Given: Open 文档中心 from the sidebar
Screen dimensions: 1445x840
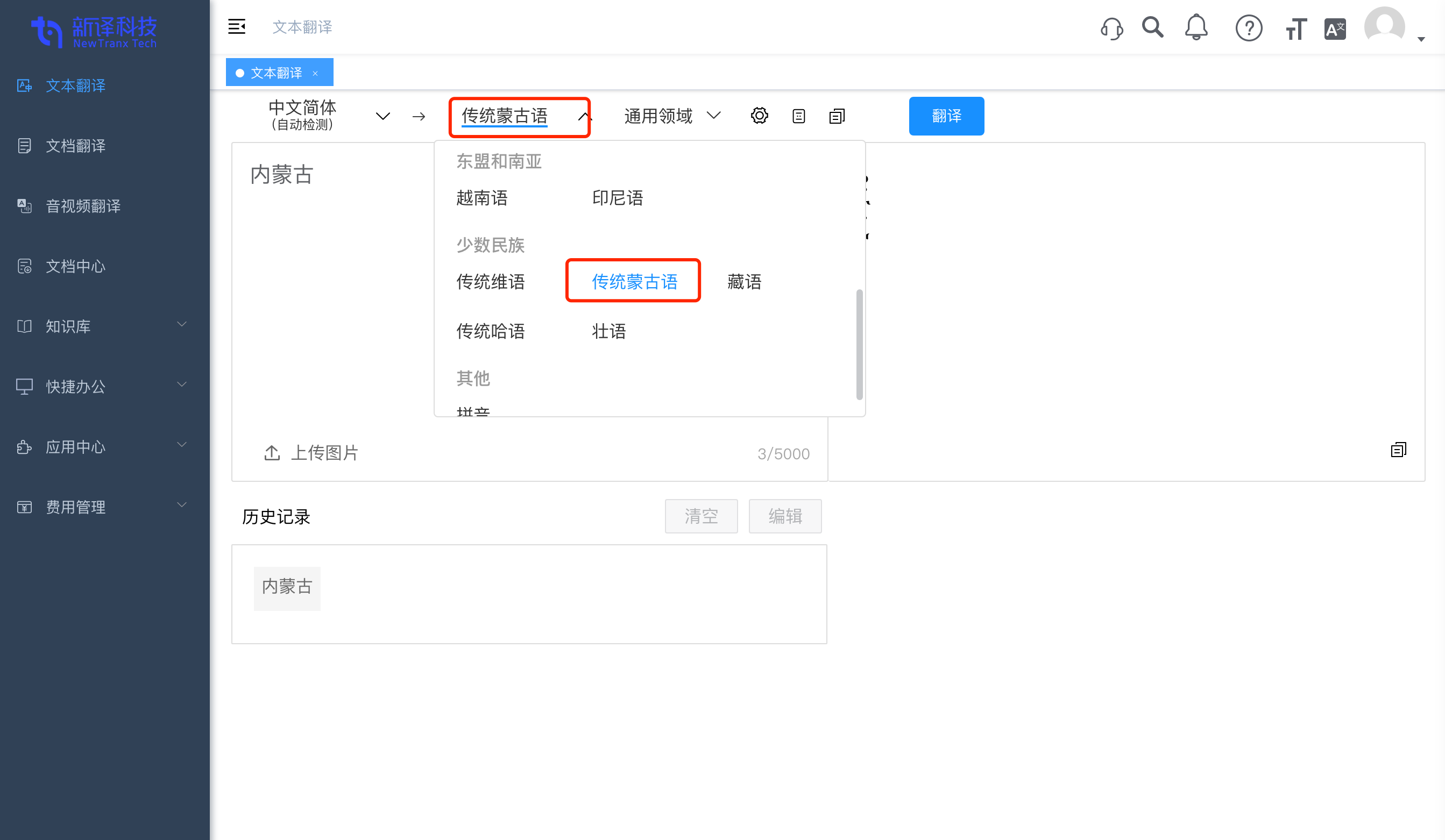Looking at the screenshot, I should click(75, 266).
